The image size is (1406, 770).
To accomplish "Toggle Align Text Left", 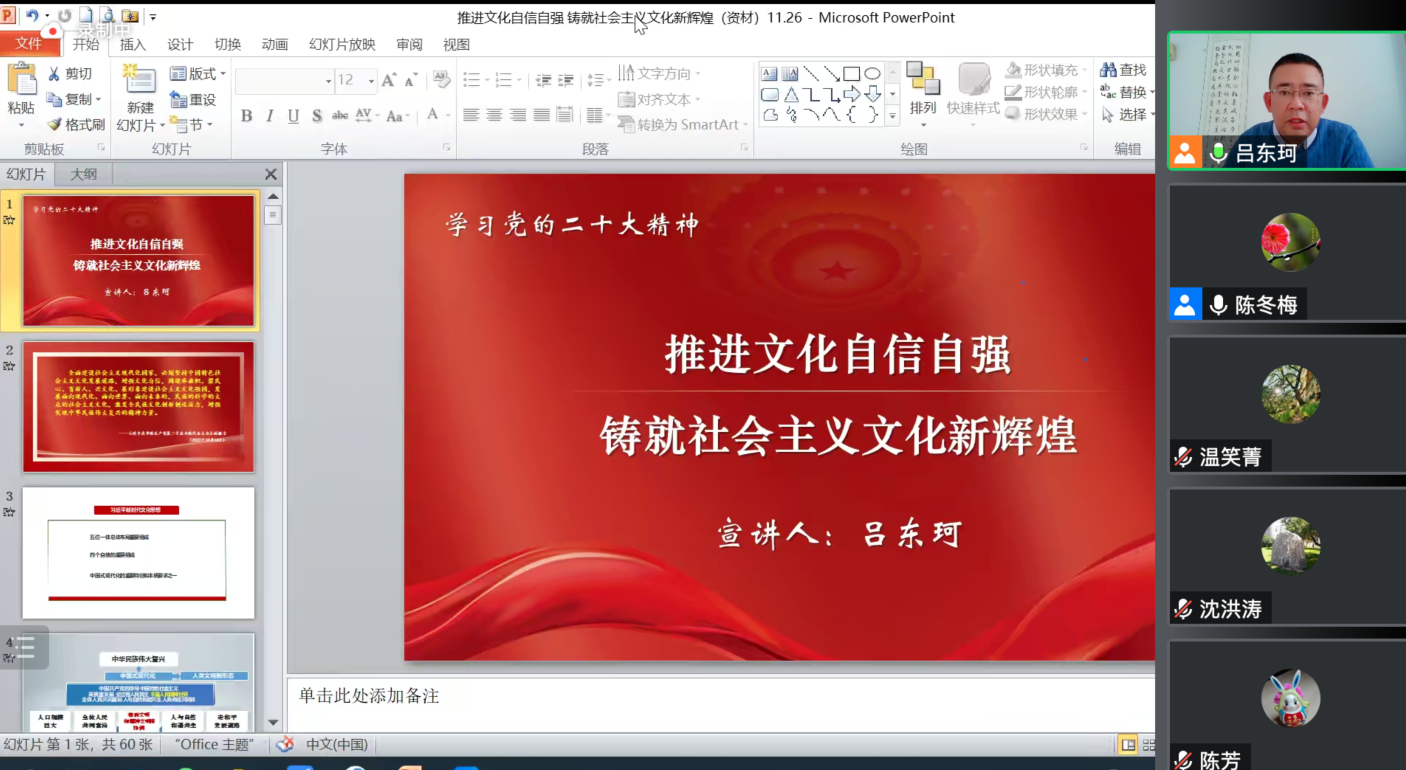I will click(x=470, y=115).
